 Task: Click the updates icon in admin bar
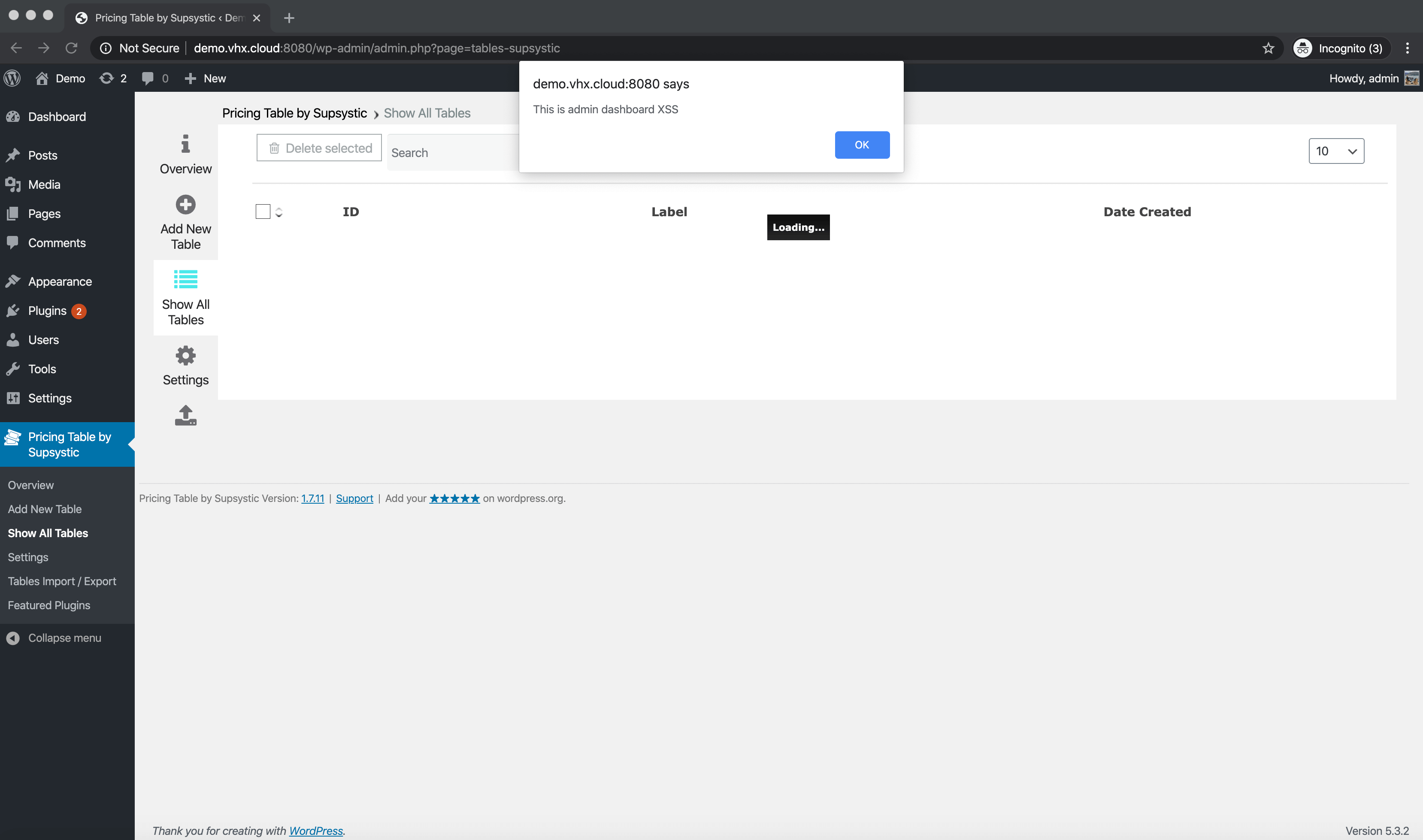point(106,78)
